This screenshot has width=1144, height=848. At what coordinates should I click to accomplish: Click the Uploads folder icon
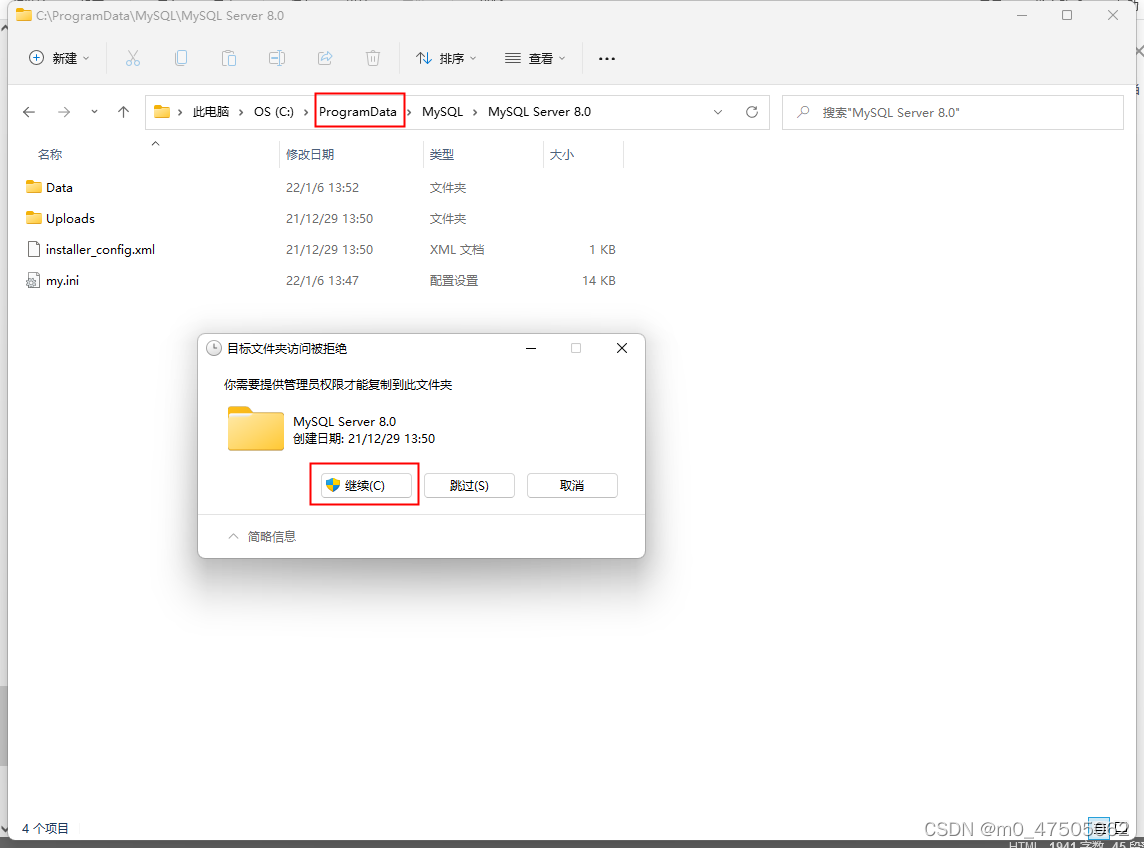pyautogui.click(x=34, y=217)
